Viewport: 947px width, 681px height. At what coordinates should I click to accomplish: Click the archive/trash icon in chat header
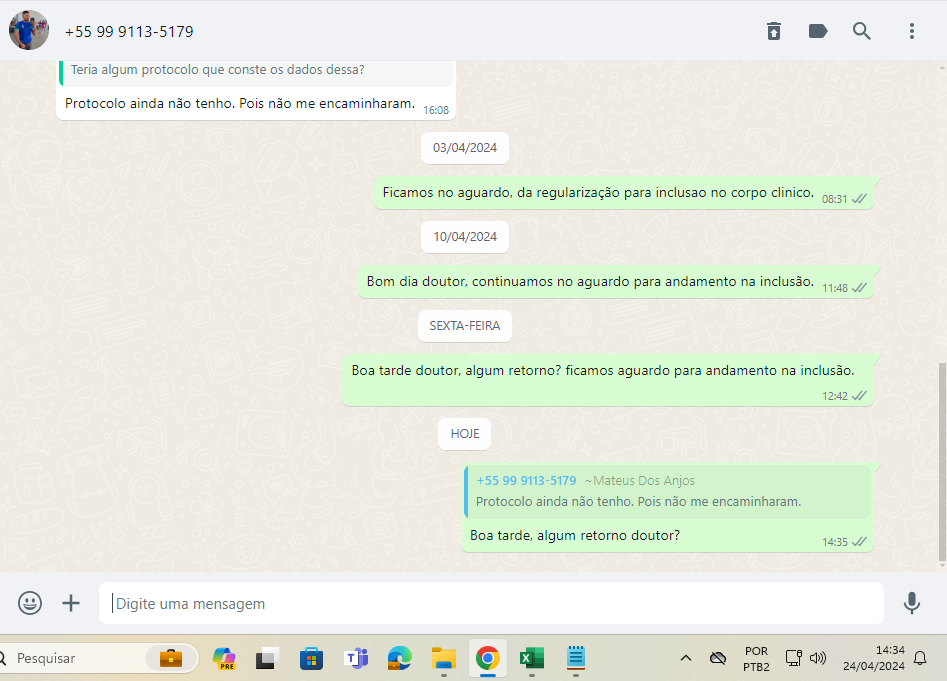[774, 31]
